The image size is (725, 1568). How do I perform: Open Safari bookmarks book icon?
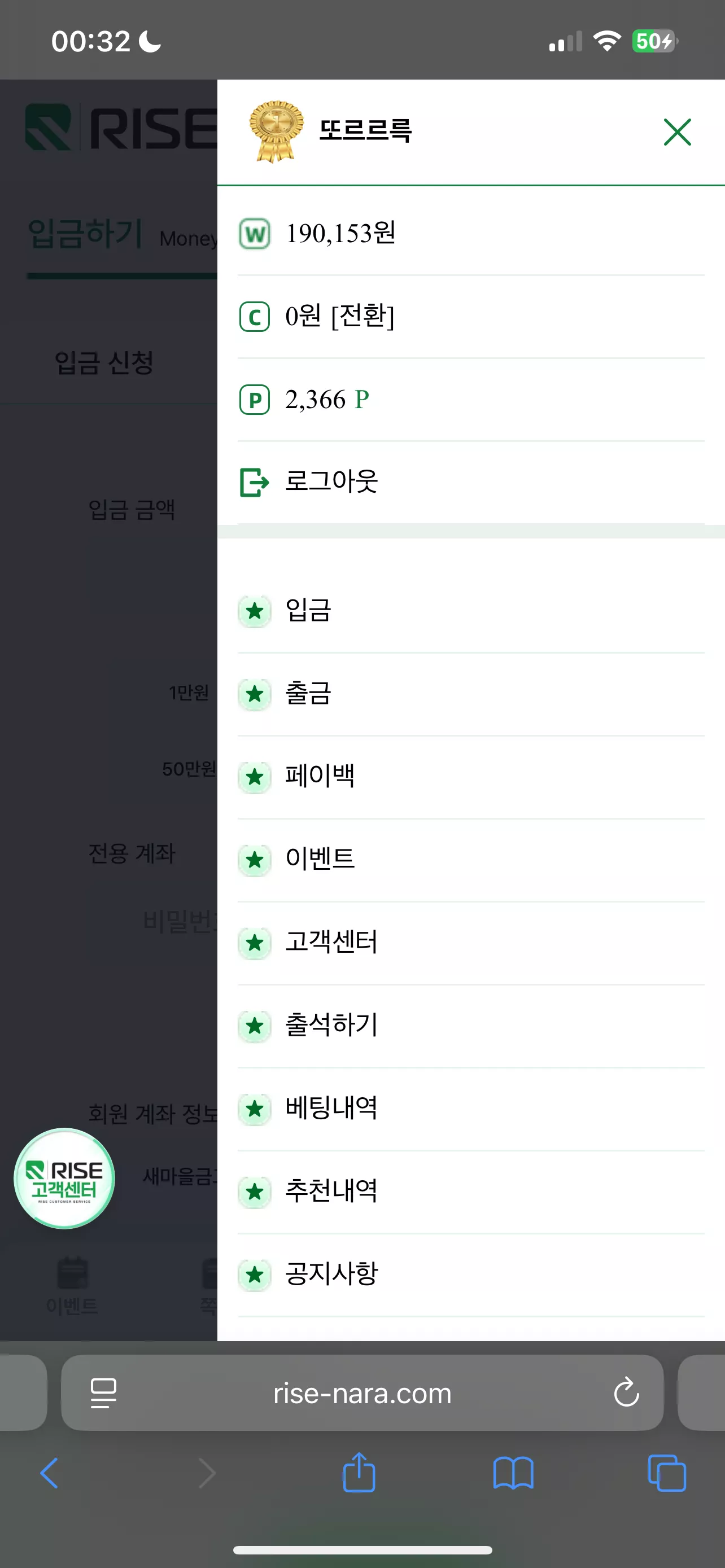[x=513, y=1473]
